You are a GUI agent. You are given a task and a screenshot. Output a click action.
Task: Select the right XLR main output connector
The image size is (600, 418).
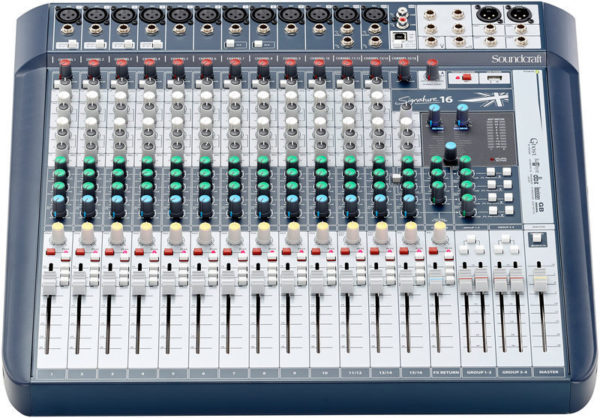519,14
